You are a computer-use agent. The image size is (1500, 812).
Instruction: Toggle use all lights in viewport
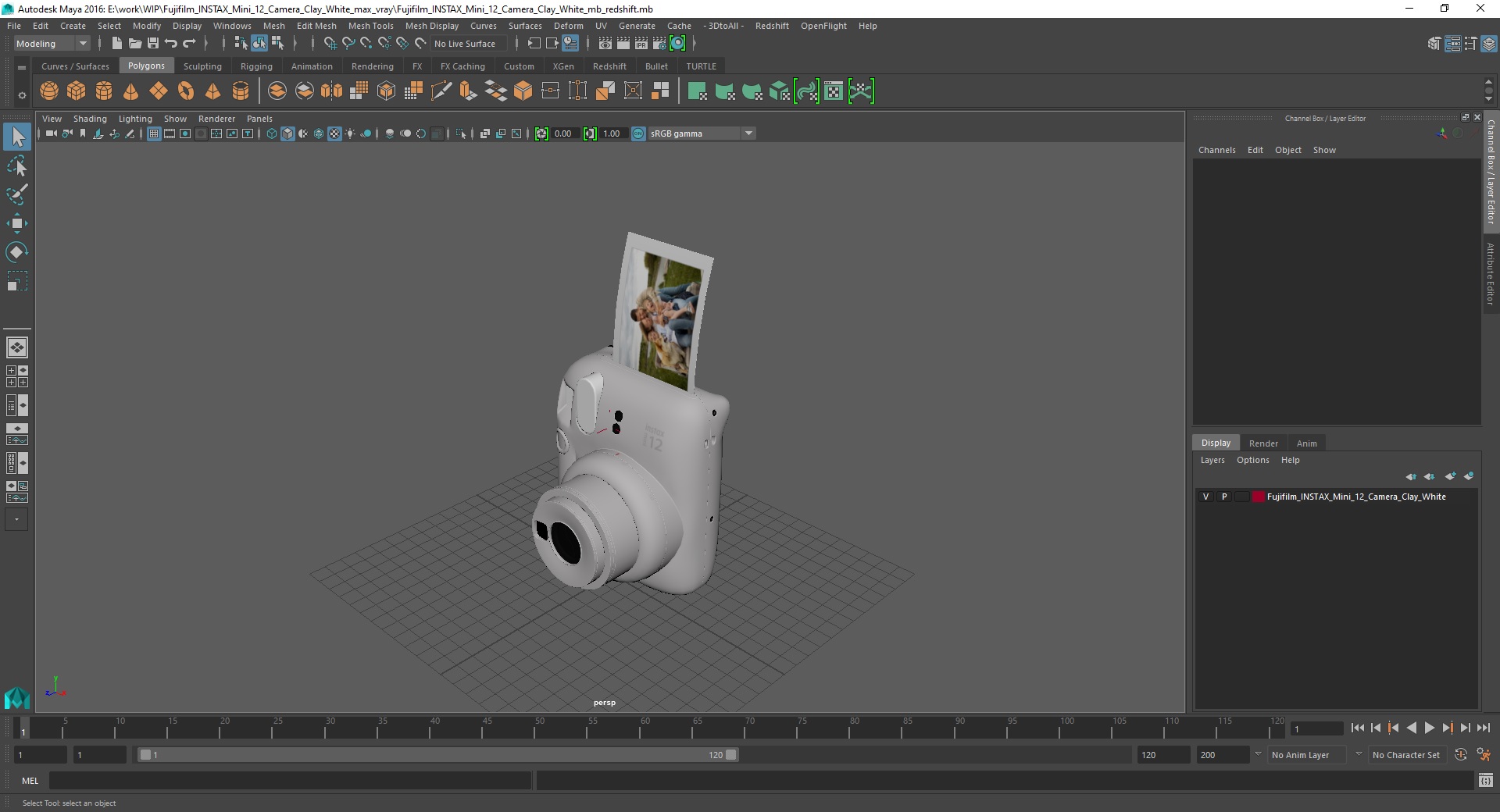point(350,134)
